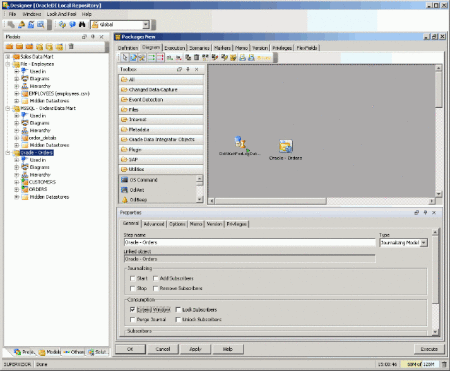Click the OS Command tool in toolbox
Screen dimensions: 450x371
click(x=143, y=180)
